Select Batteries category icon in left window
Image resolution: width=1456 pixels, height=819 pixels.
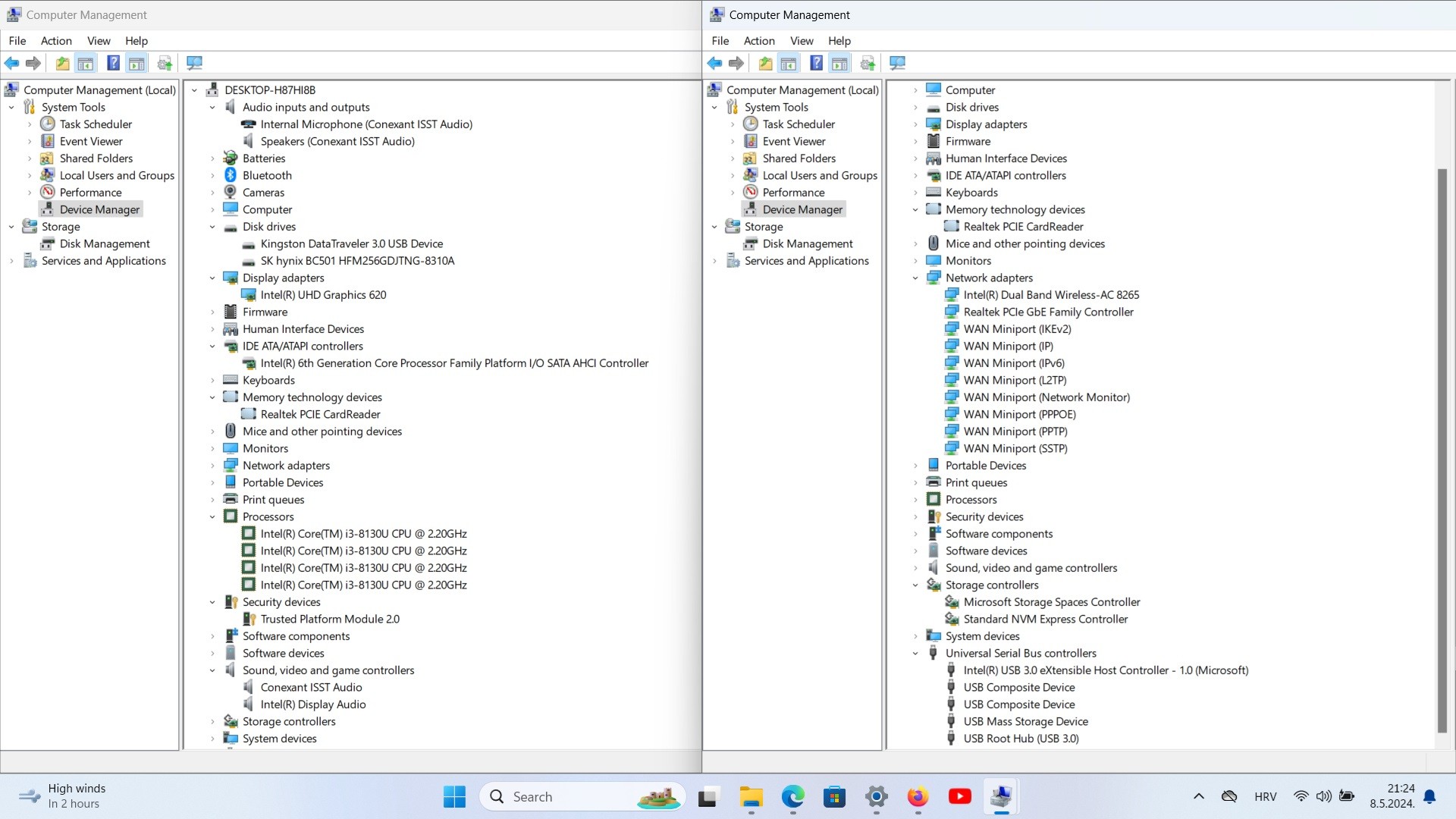[x=231, y=158]
